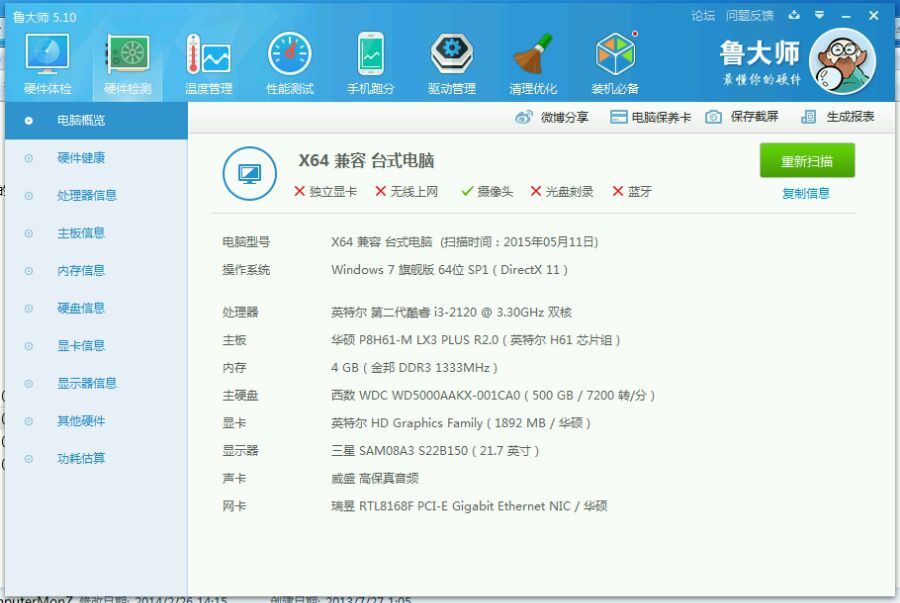Open 性能测试 gauge icon
The height and width of the screenshot is (603, 900).
(290, 55)
